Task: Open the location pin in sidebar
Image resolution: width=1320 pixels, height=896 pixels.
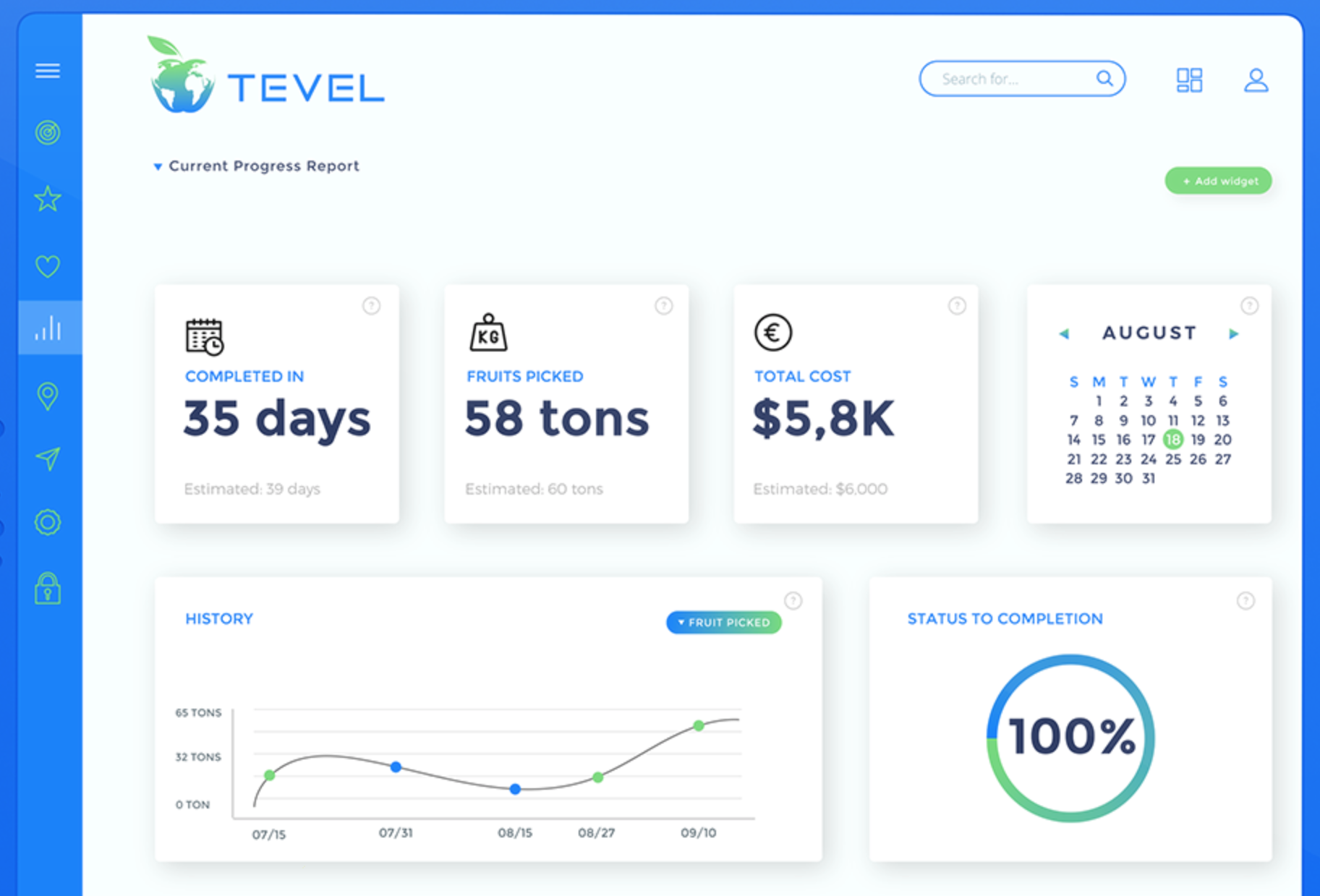Action: [48, 396]
